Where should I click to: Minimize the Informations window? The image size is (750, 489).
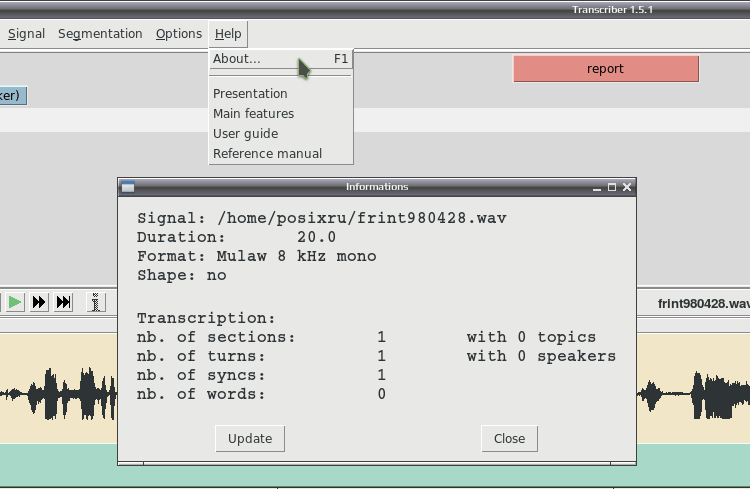(596, 187)
